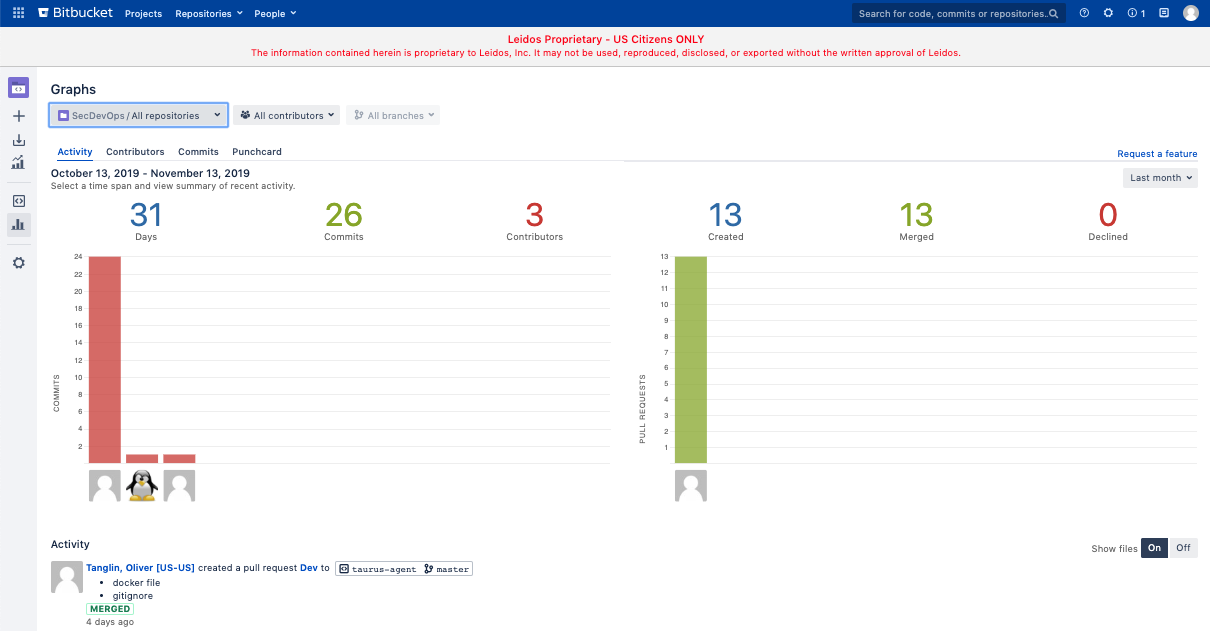The image size is (1210, 631).
Task: Click the Clone download icon in sidebar
Action: pos(18,140)
